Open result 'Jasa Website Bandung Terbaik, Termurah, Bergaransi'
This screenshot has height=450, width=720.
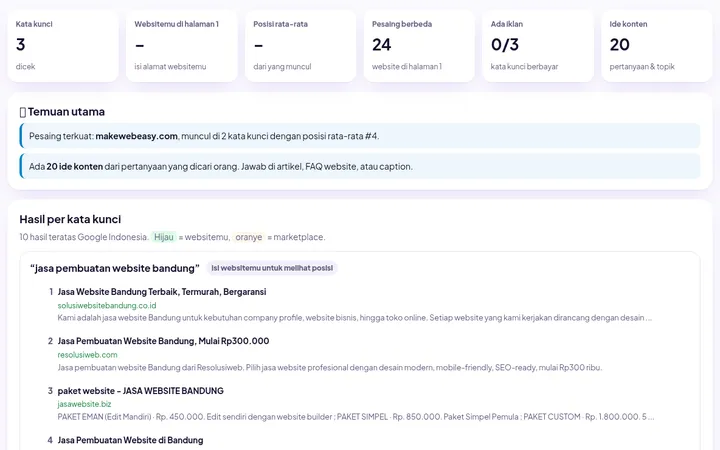click(162, 292)
